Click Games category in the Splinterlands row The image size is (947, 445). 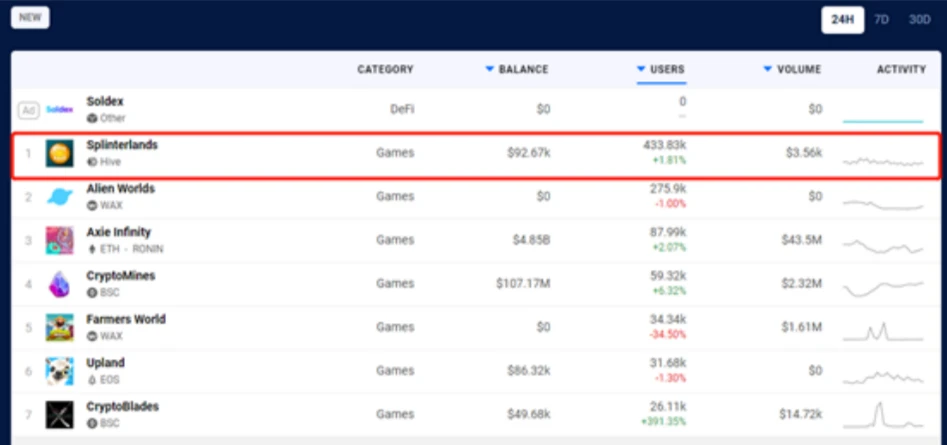click(396, 153)
